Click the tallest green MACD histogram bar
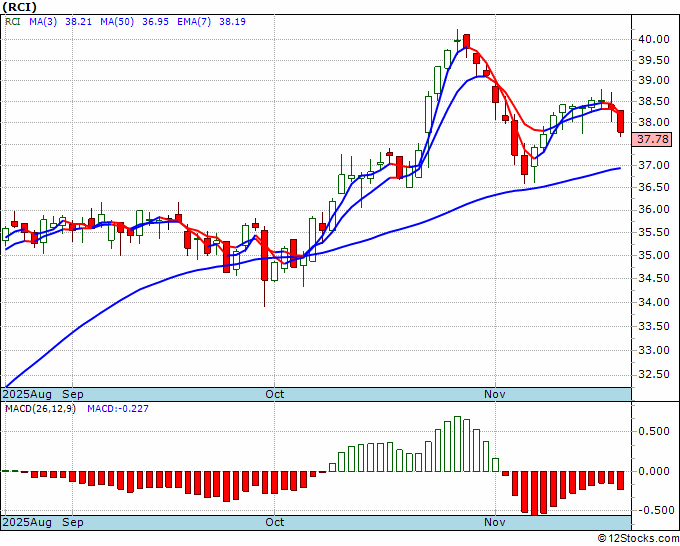Image resolution: width=680 pixels, height=546 pixels. (457, 444)
